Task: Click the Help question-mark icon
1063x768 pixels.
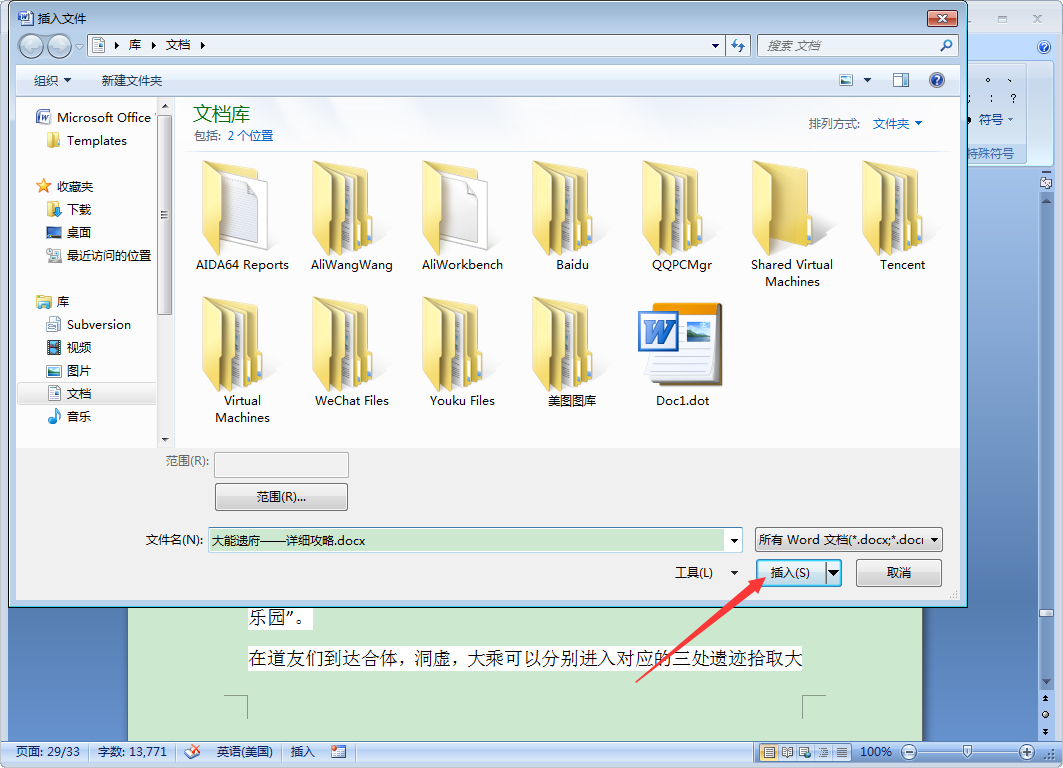Action: click(937, 79)
